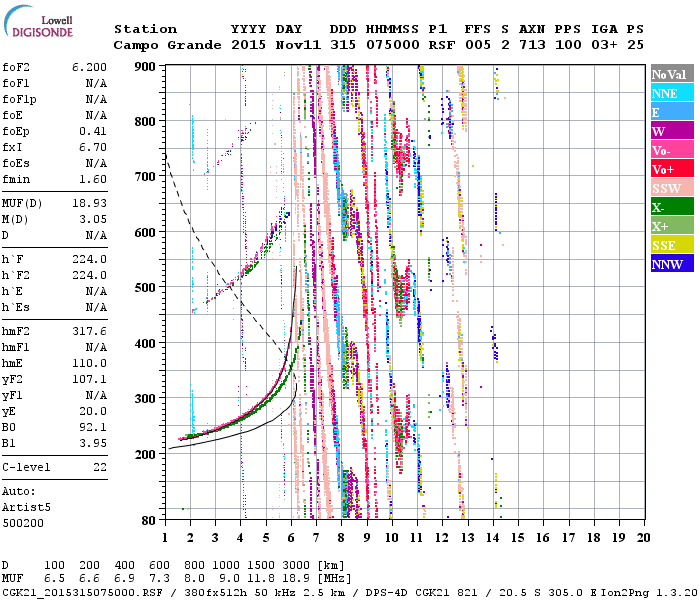Click the foEp value 0.41
The image size is (700, 600).
pos(93,131)
